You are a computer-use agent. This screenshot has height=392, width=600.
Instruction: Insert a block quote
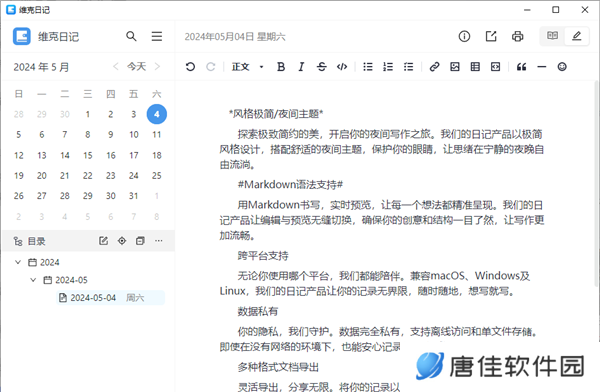tap(521, 67)
